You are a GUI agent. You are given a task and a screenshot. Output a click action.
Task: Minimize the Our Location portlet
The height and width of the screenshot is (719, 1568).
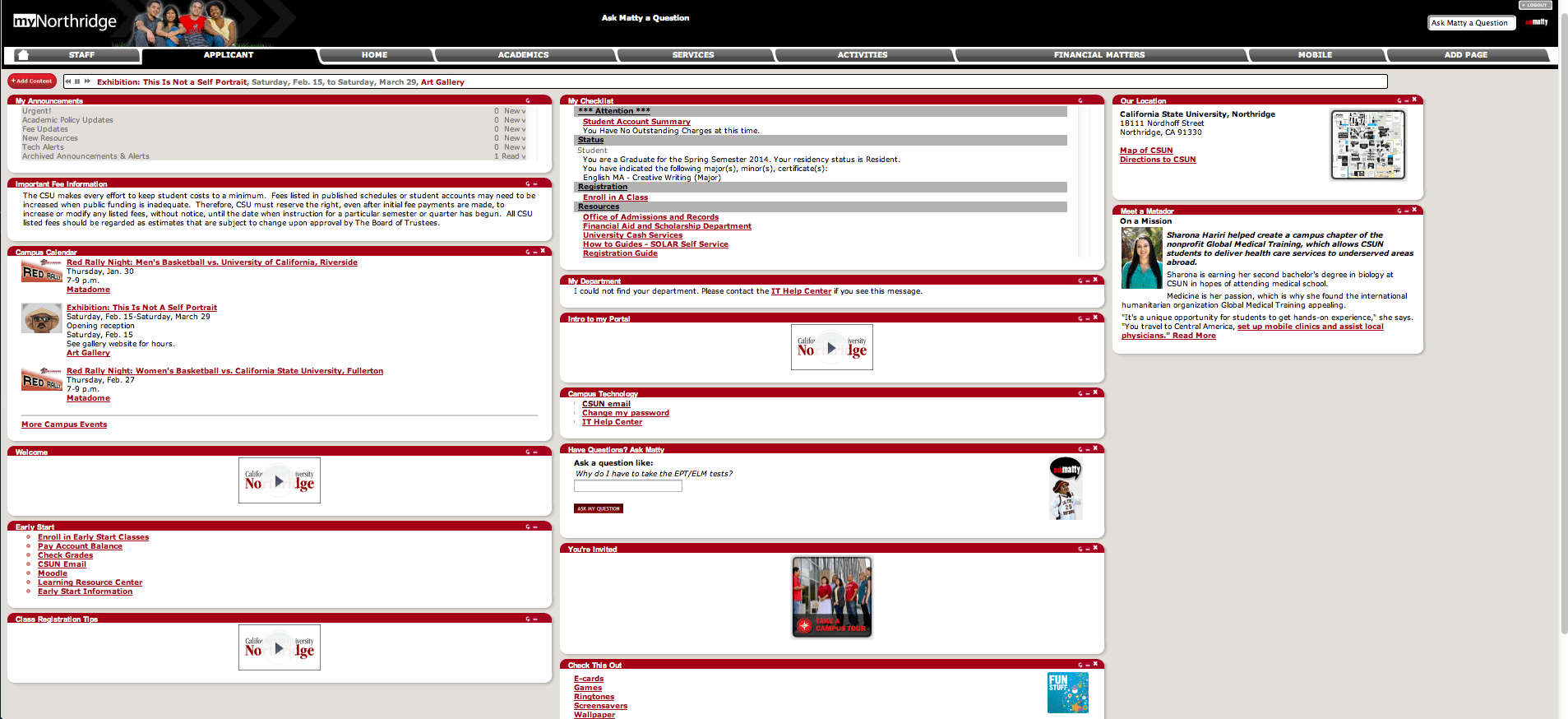pos(1407,101)
